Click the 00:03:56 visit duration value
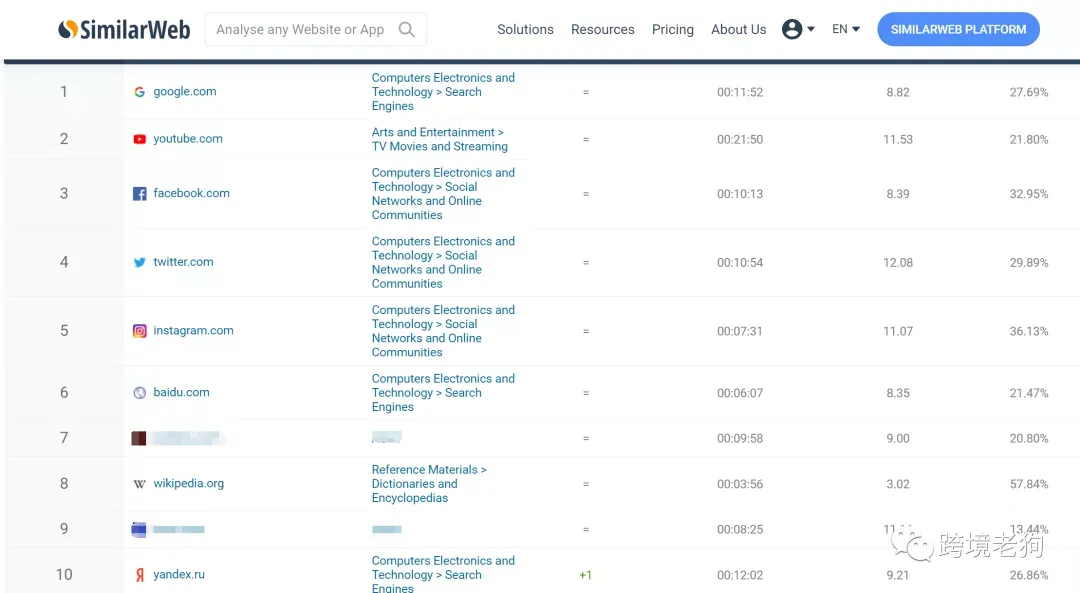 (x=740, y=485)
